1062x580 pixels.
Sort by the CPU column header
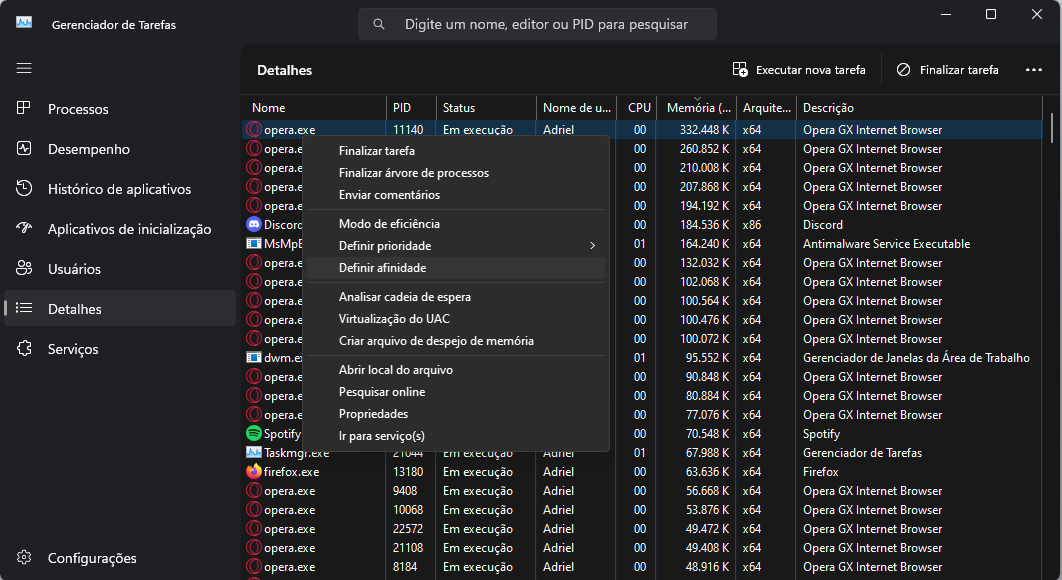click(637, 108)
